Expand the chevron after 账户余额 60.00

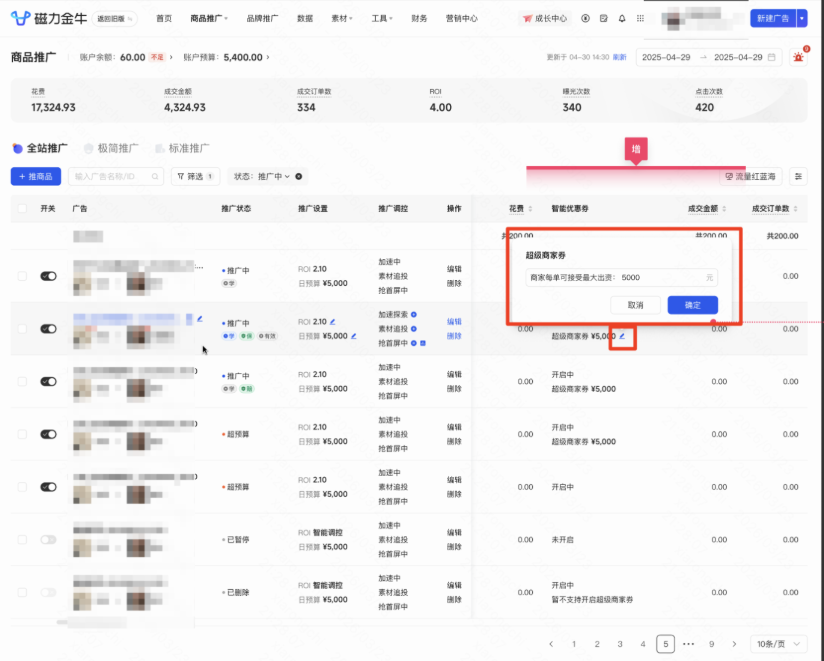point(171,57)
